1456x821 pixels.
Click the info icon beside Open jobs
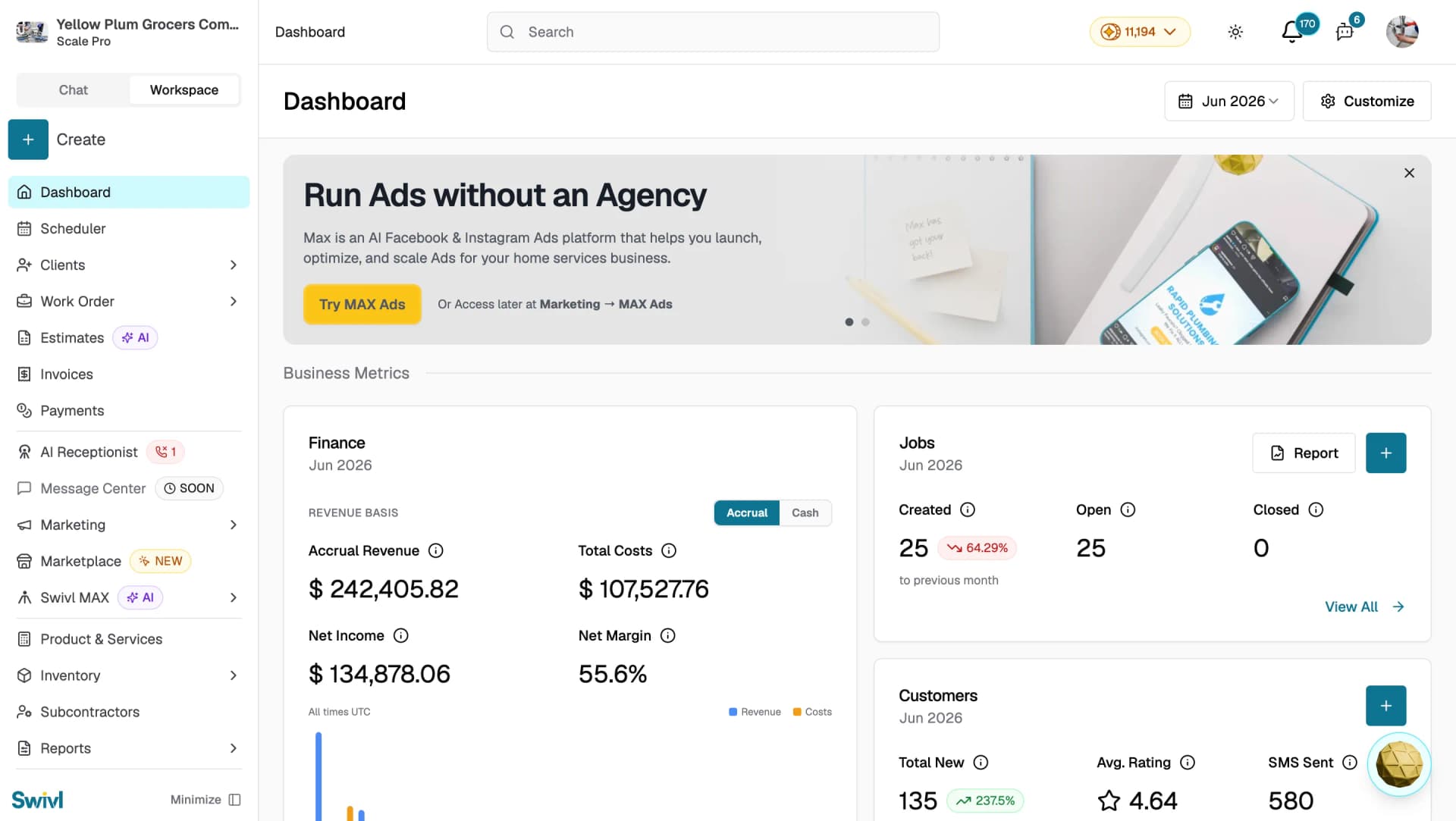pyautogui.click(x=1128, y=509)
